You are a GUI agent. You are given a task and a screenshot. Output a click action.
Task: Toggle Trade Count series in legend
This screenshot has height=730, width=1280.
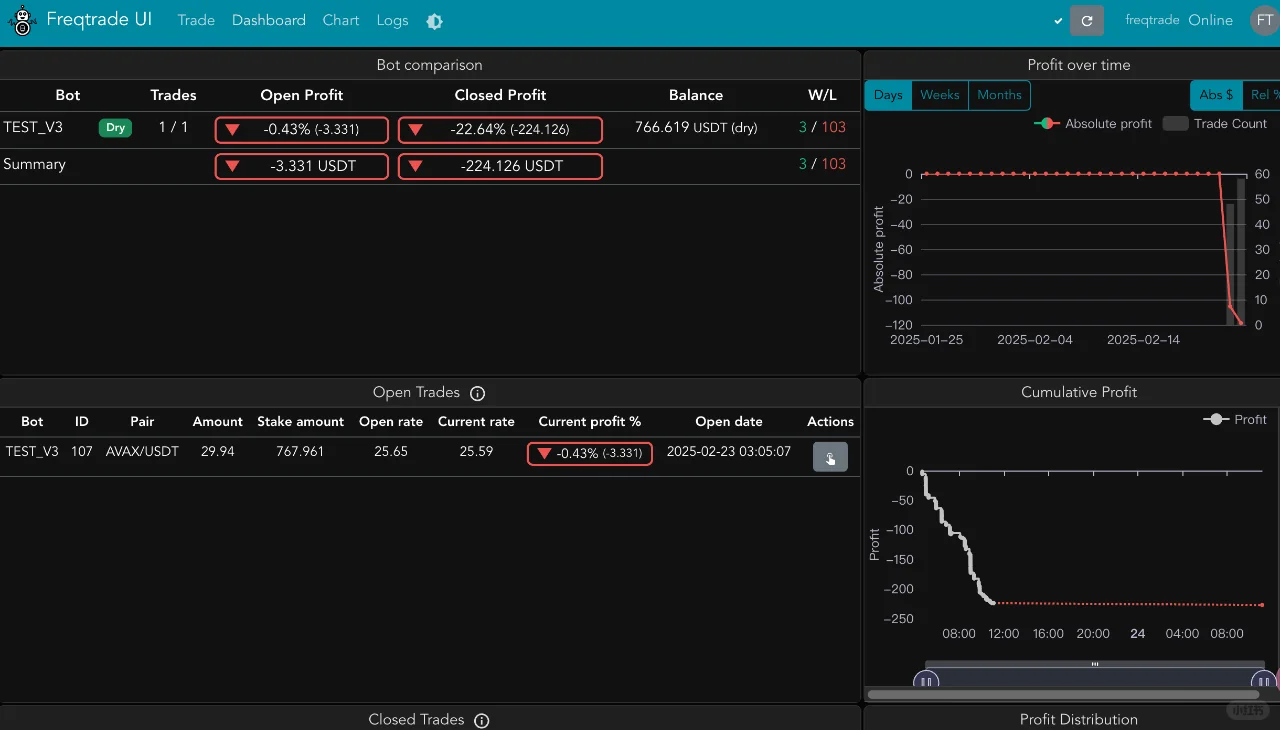1215,124
